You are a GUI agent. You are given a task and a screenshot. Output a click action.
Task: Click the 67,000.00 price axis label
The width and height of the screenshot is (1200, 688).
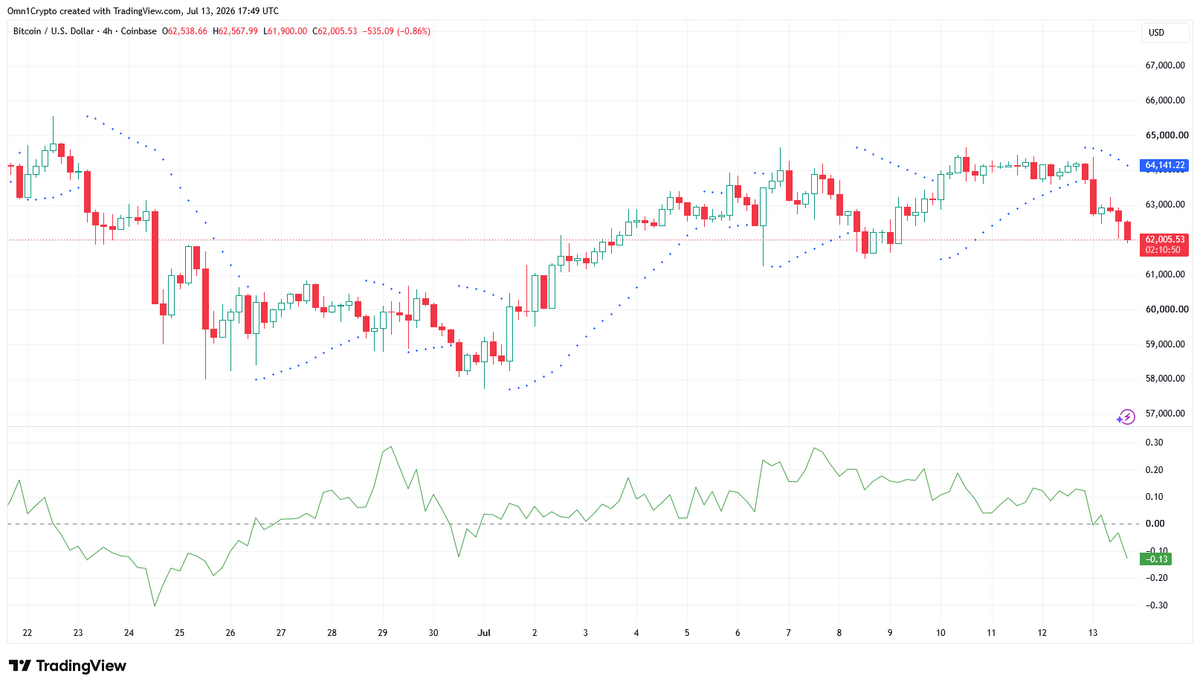pos(1166,66)
